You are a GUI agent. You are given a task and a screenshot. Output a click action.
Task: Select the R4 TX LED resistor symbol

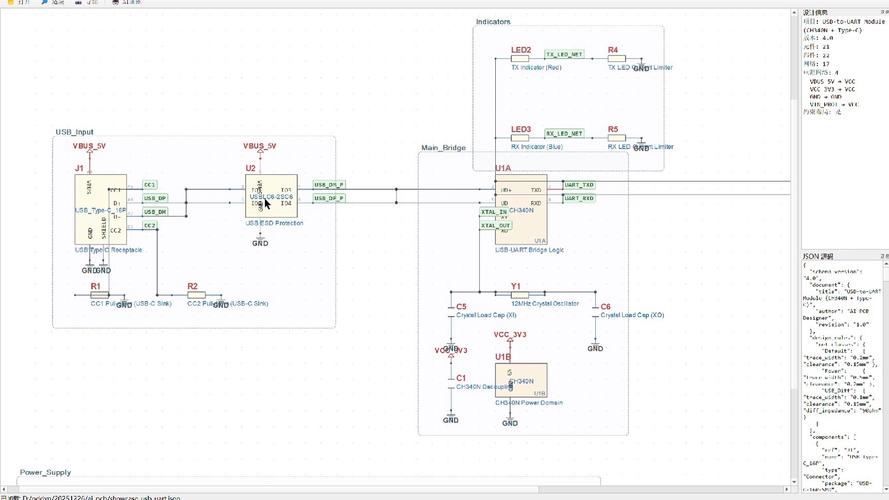tap(616, 58)
